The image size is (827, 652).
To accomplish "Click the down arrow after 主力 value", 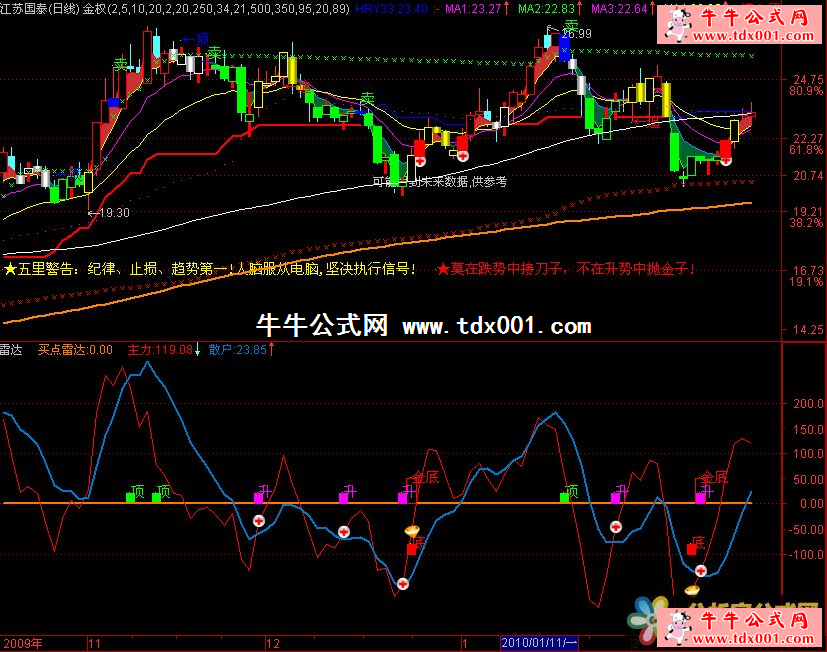I will click(x=199, y=350).
